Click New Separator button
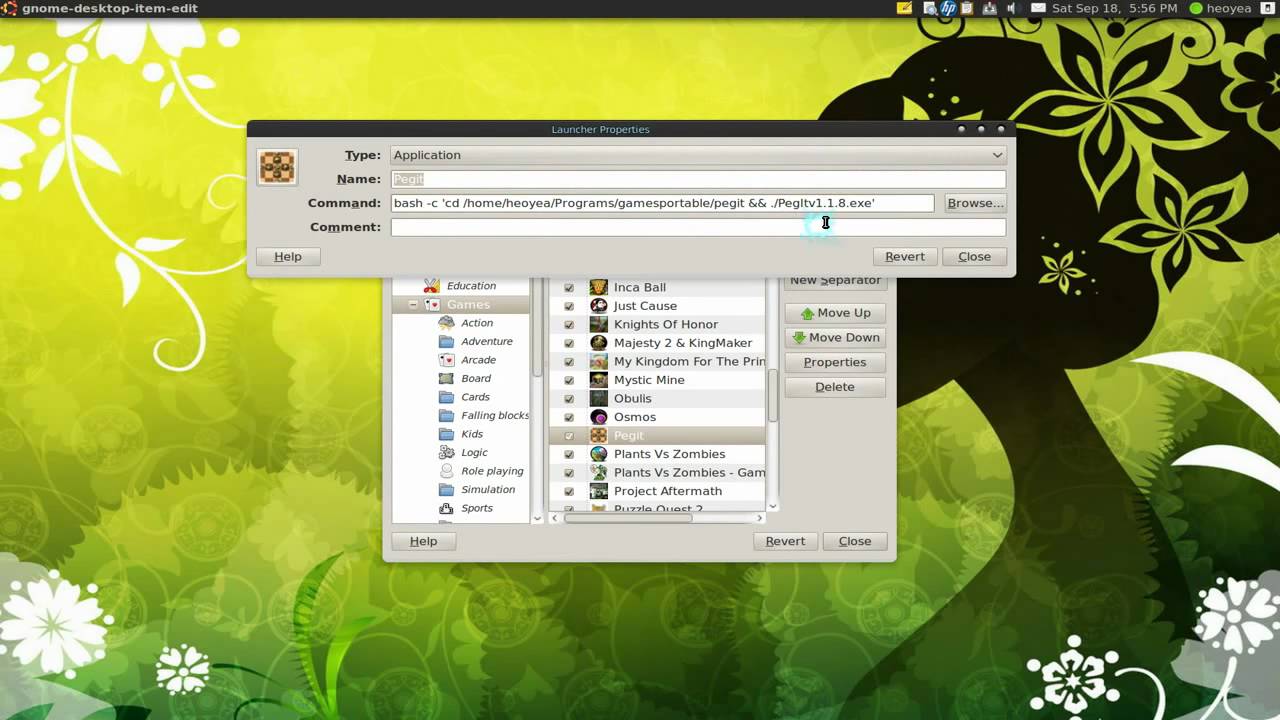The height and width of the screenshot is (720, 1280). (x=835, y=282)
